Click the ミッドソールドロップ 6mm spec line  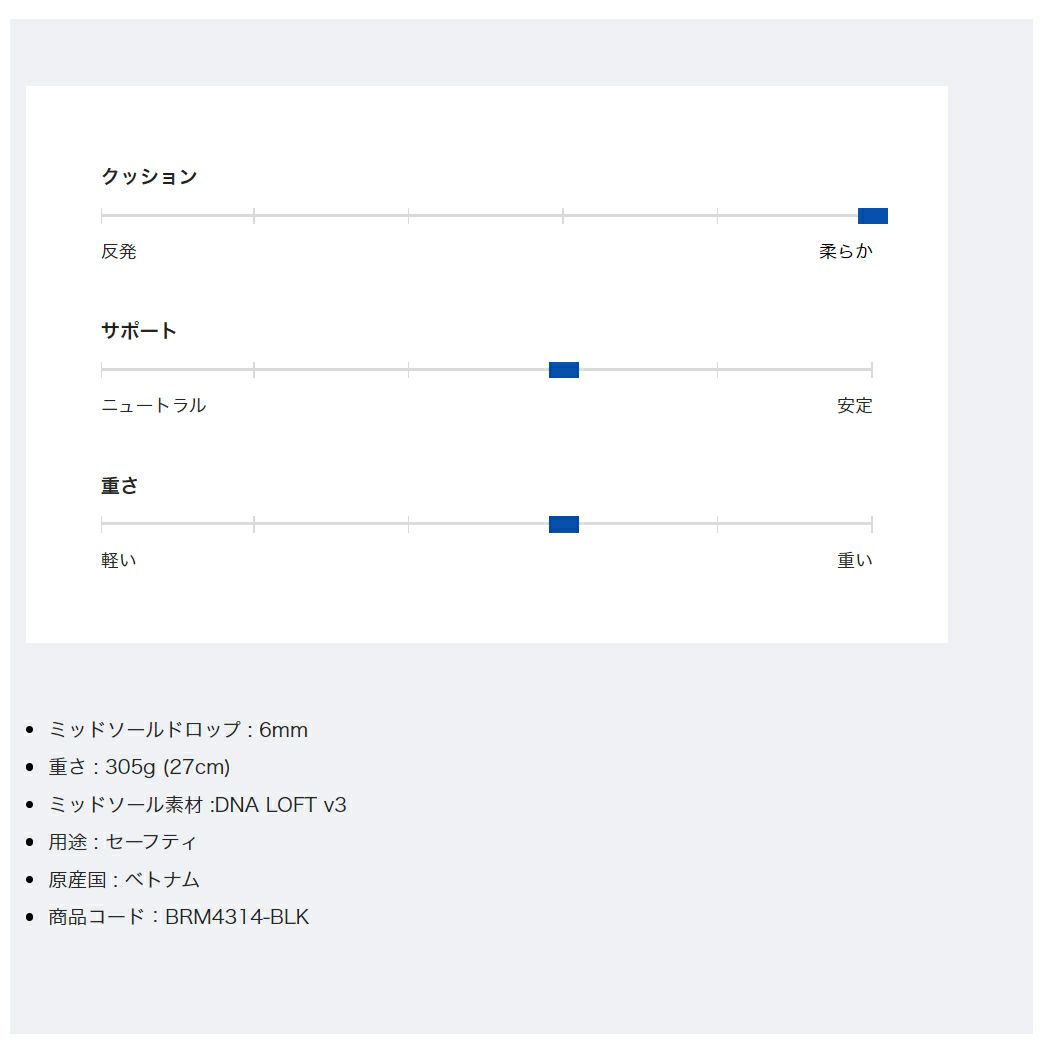(178, 730)
